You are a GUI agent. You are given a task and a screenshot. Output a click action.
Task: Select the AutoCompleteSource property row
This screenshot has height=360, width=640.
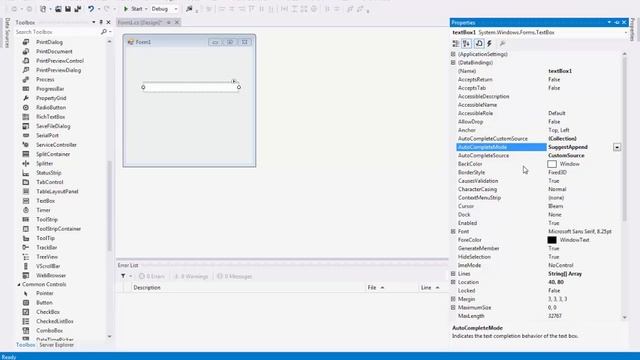tap(539, 156)
